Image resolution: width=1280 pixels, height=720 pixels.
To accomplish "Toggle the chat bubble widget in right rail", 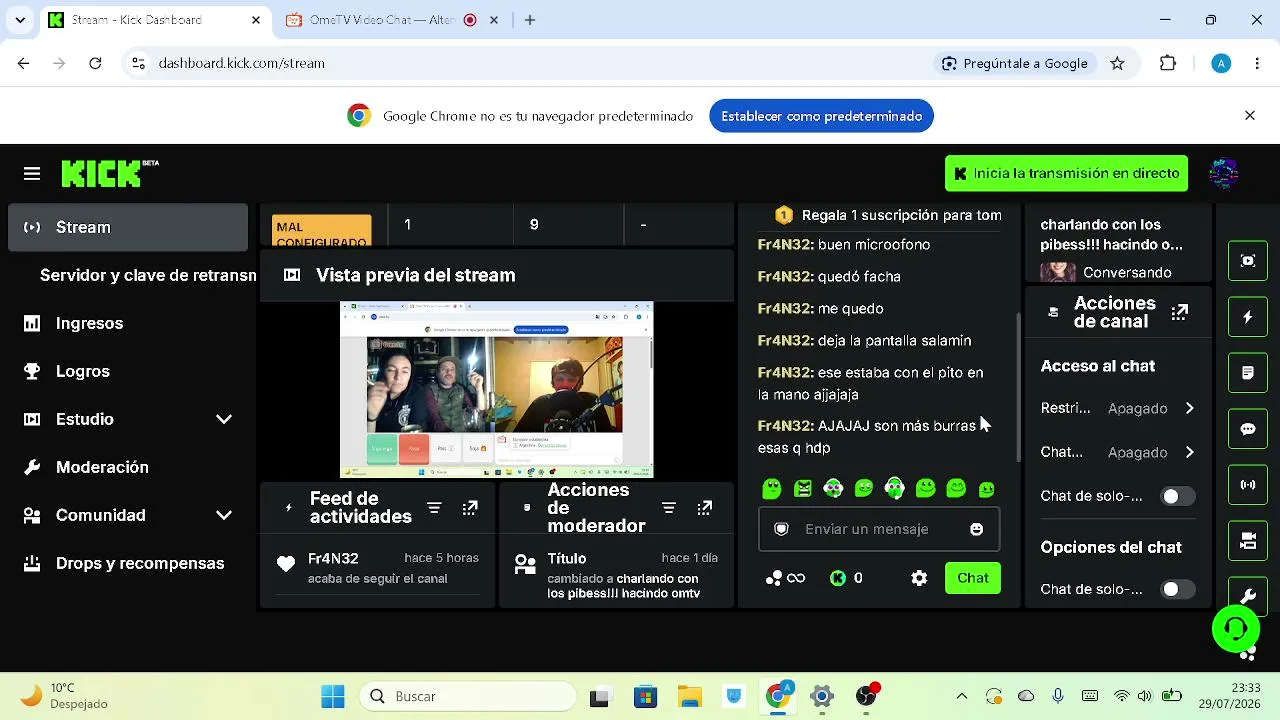I will click(x=1248, y=429).
